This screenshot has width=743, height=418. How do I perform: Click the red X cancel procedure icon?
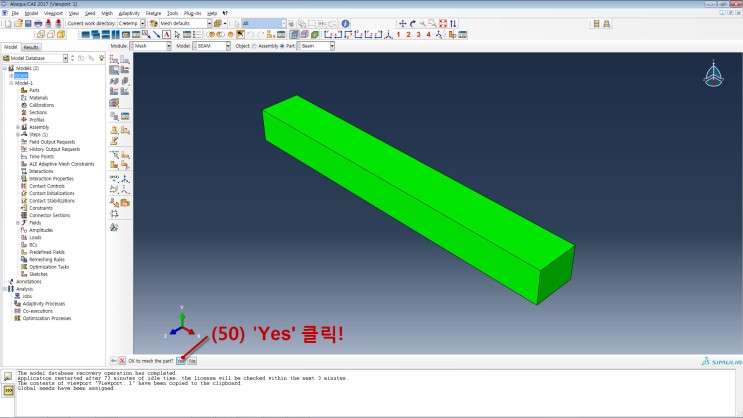(x=122, y=361)
